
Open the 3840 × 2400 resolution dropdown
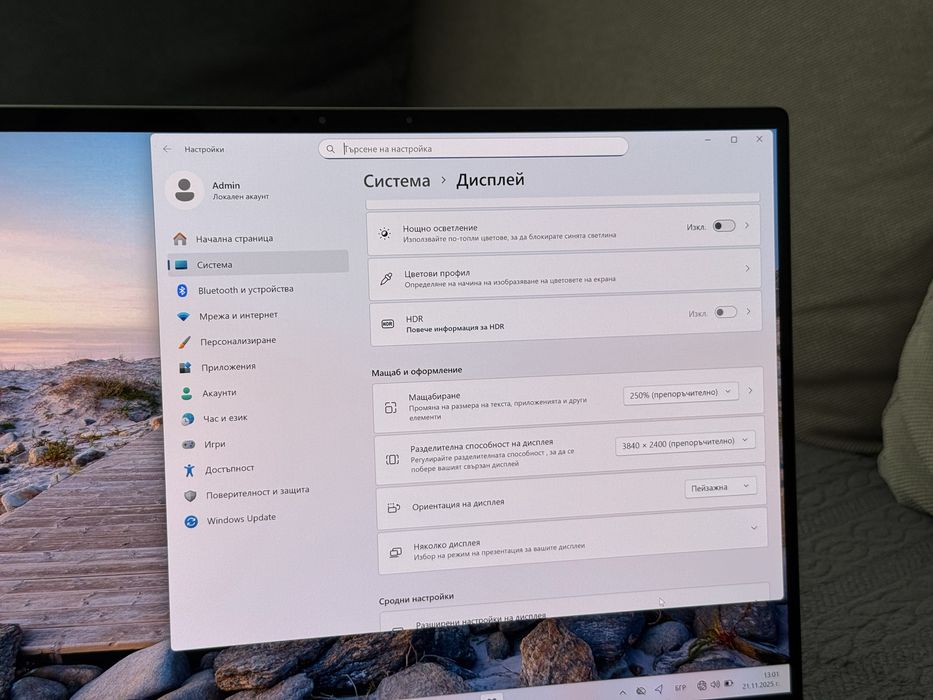point(685,443)
